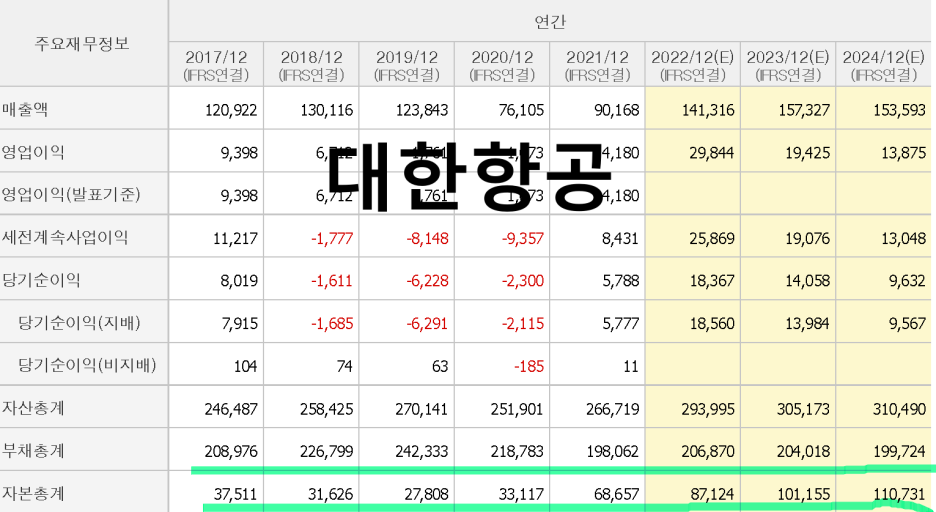Select the 2022/12(E) column header
This screenshot has height=512, width=936.
(x=692, y=65)
